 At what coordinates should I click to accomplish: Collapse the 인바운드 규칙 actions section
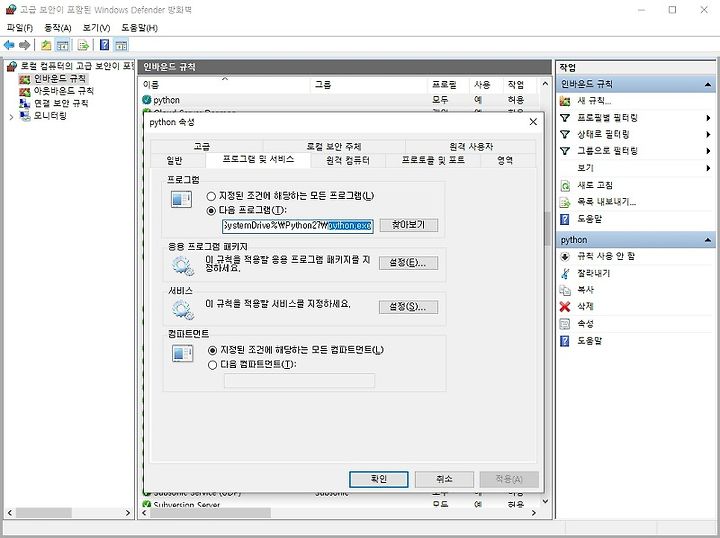pos(708,84)
